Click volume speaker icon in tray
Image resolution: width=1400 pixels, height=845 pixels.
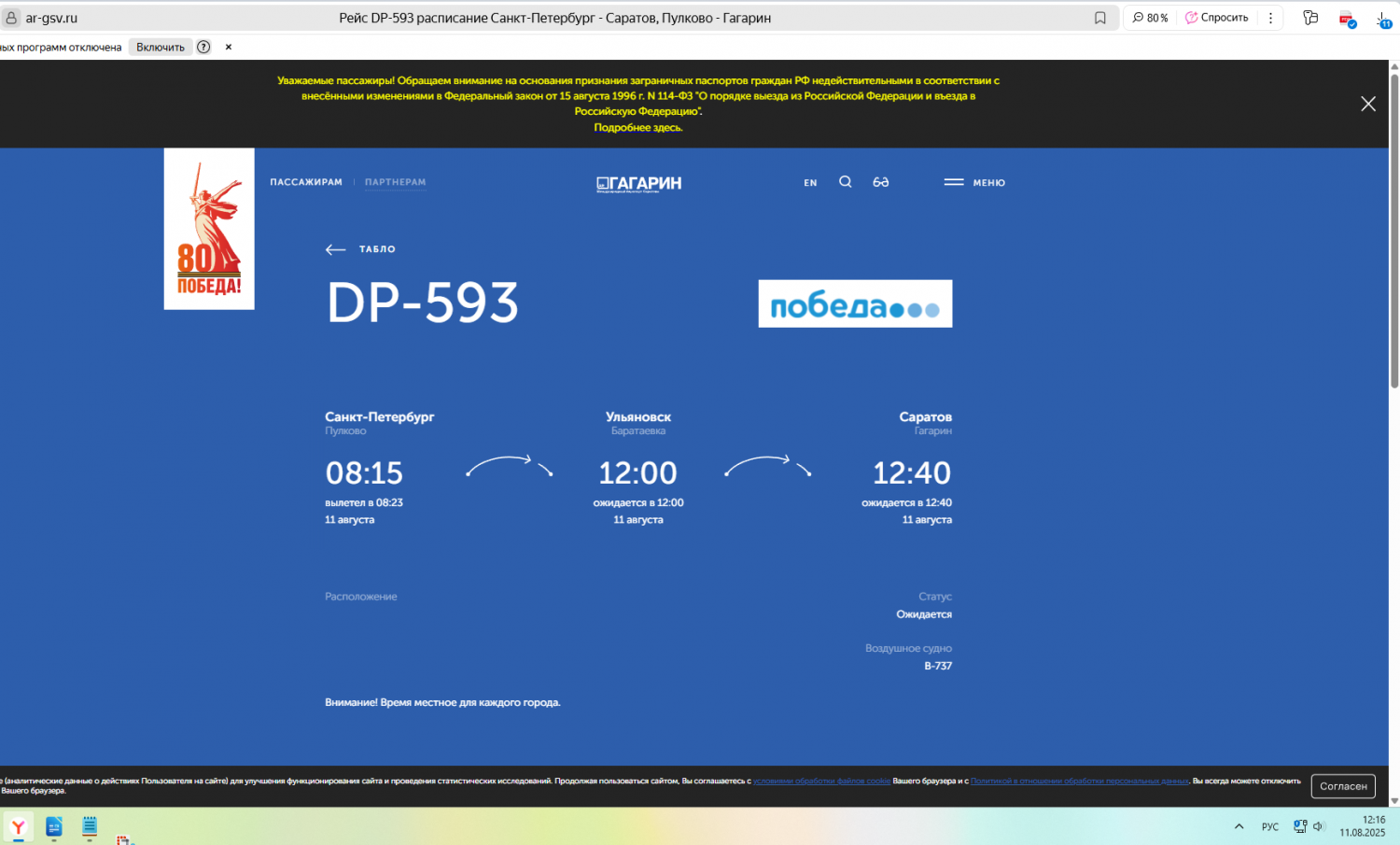[1319, 826]
